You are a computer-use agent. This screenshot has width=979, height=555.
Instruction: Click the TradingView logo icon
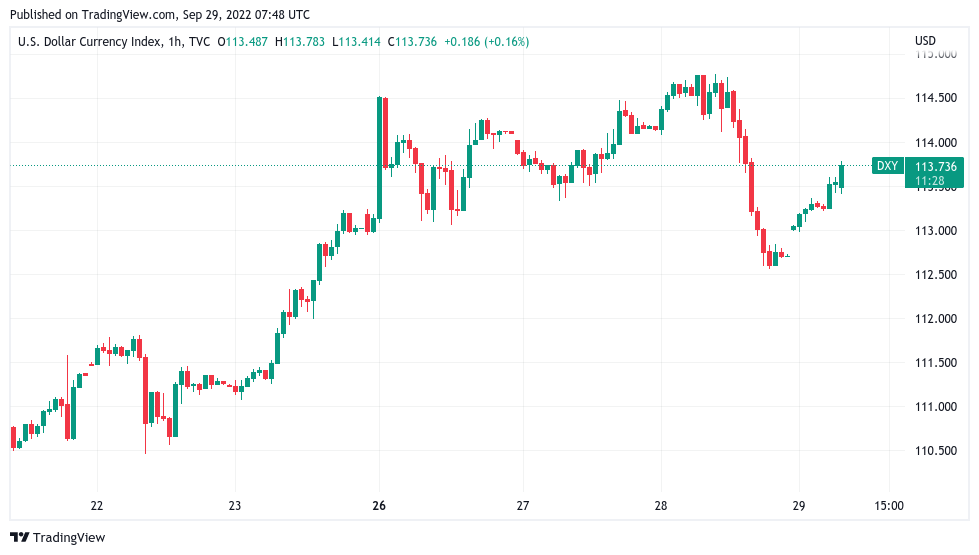point(21,538)
